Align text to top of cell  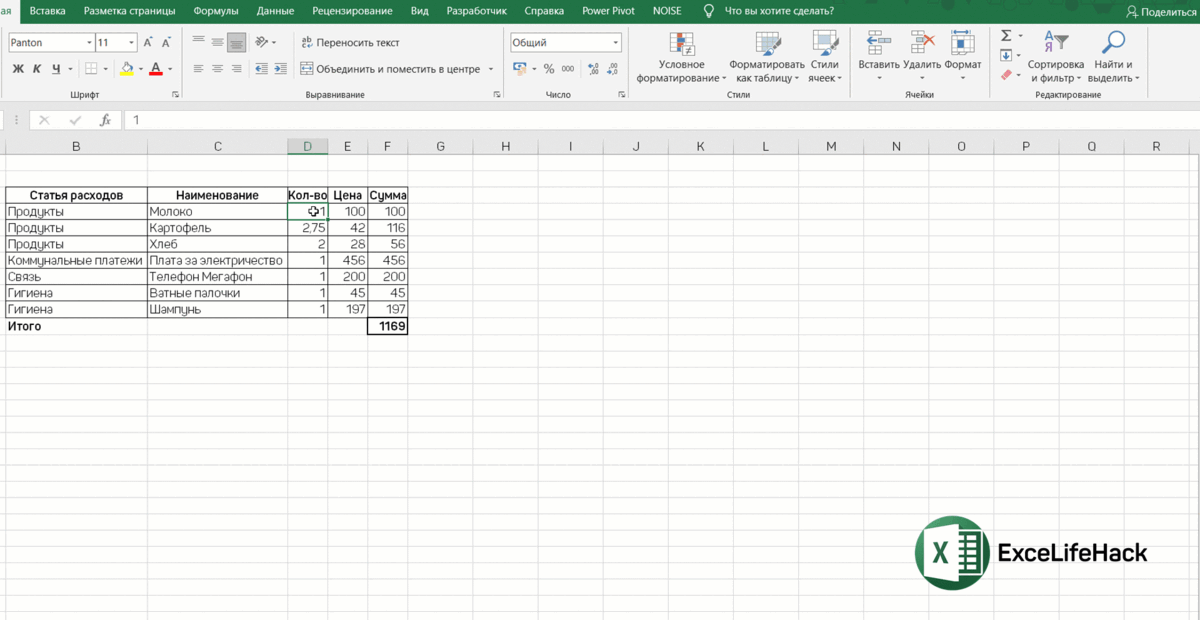tap(198, 42)
